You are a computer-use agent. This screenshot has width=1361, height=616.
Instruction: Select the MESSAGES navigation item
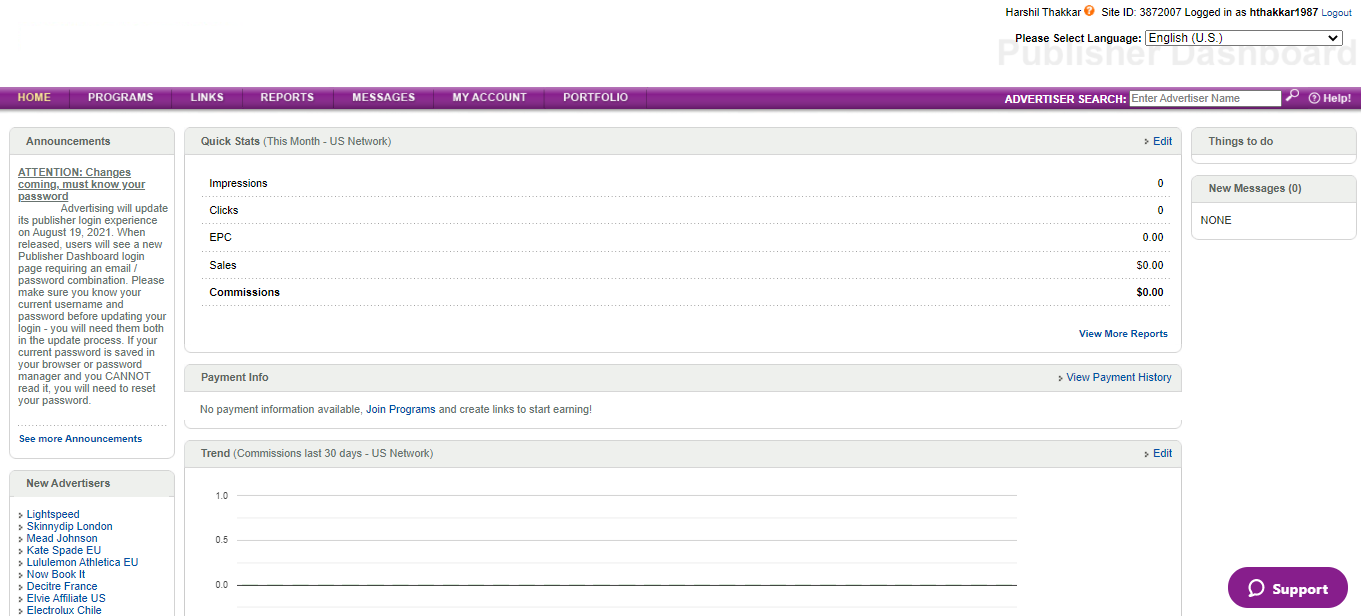(383, 97)
